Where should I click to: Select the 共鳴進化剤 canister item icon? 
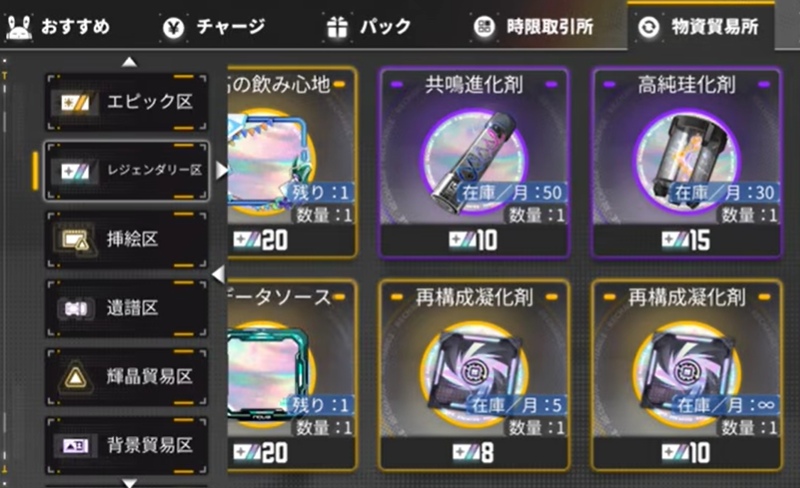[x=474, y=160]
